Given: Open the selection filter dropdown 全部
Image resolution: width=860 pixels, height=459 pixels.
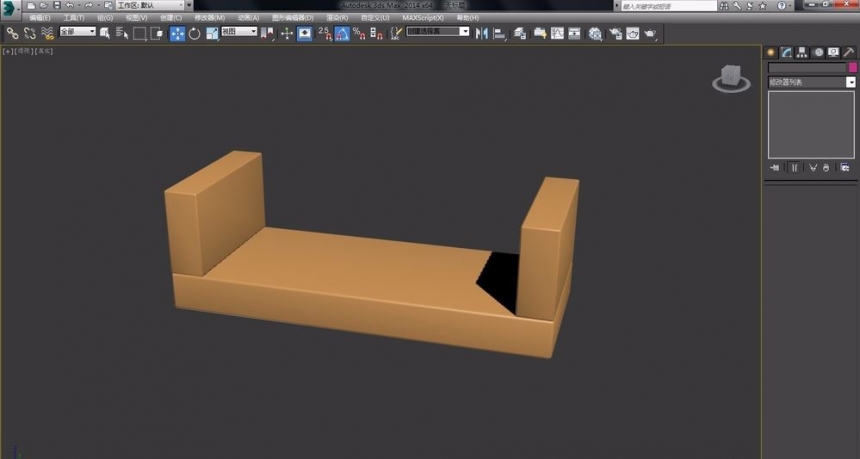Looking at the screenshot, I should (x=77, y=32).
